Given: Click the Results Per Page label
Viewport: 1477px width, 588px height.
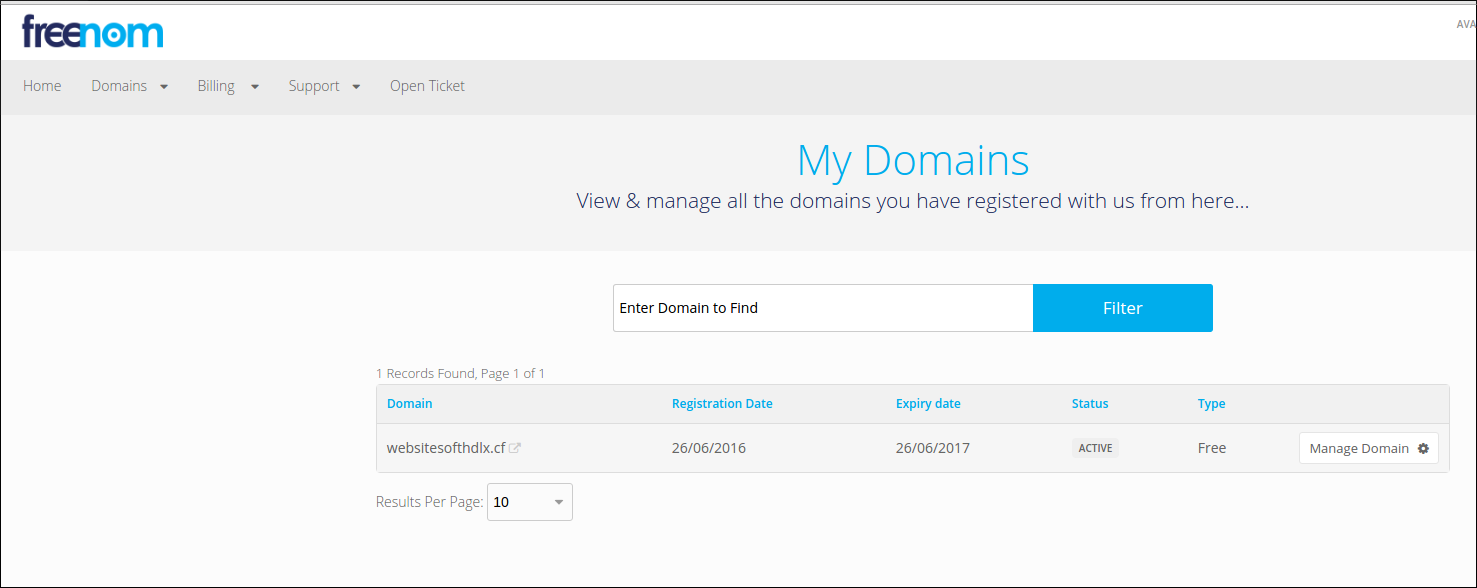Looking at the screenshot, I should 430,502.
